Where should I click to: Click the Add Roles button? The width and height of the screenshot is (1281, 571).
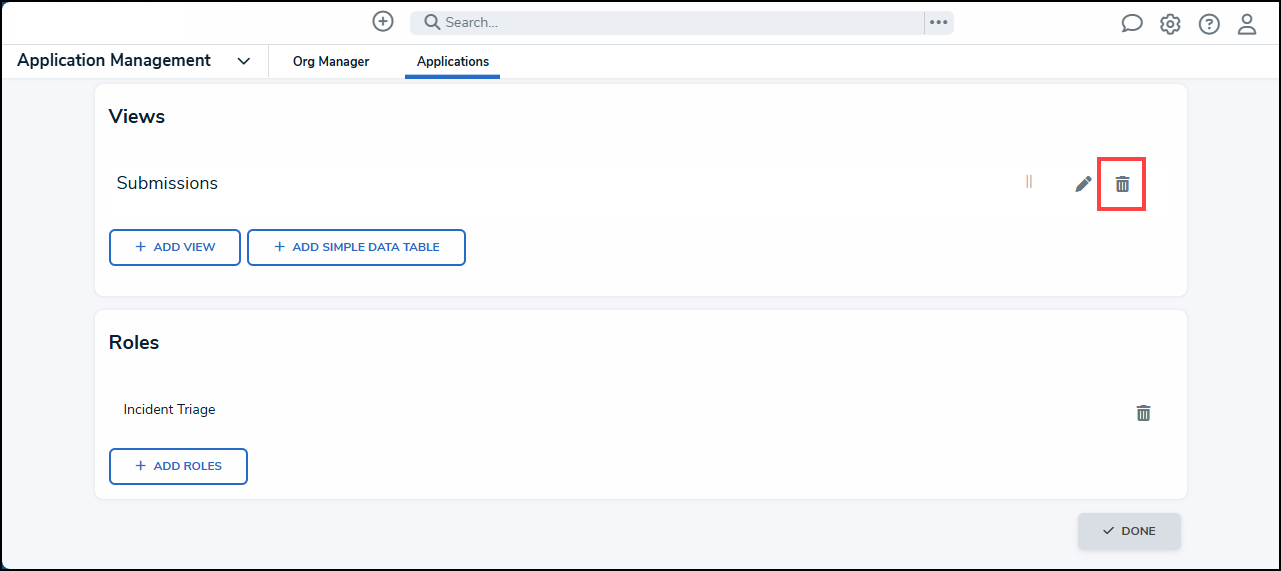(x=178, y=466)
